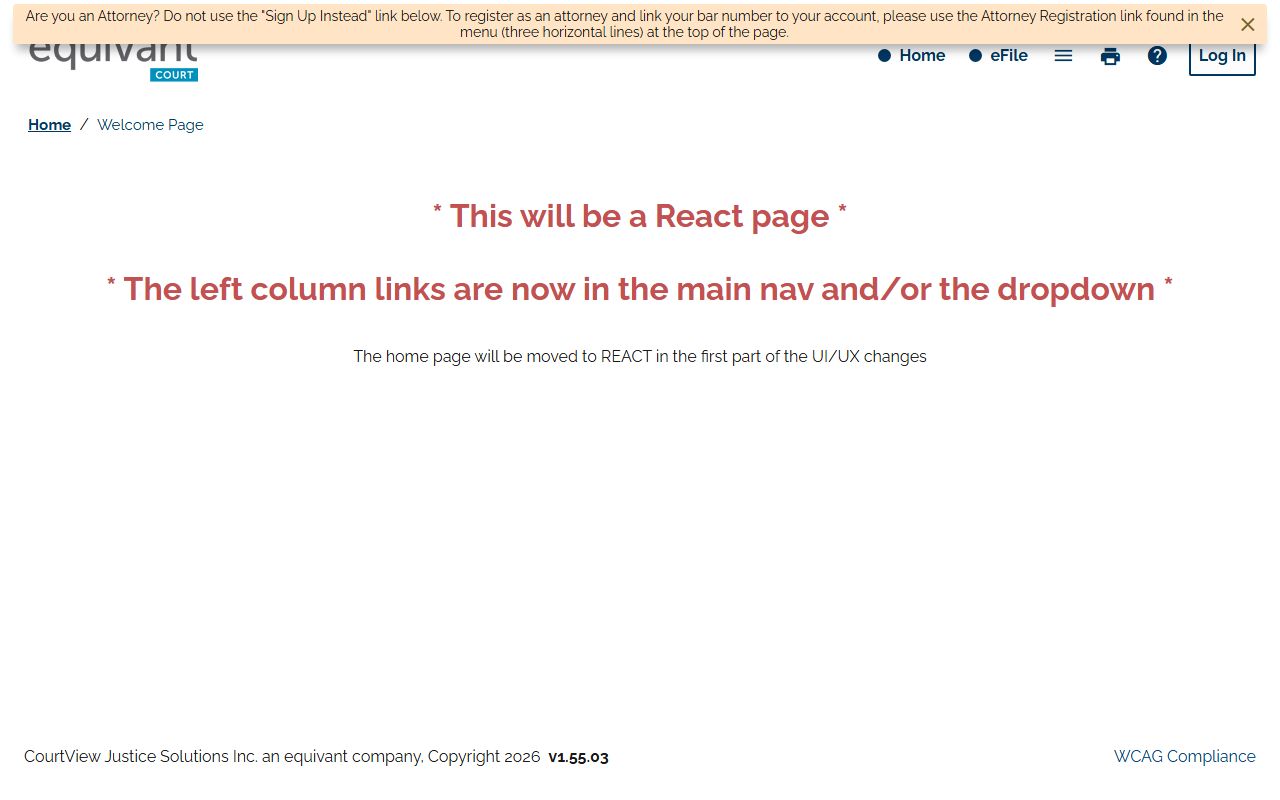Go to Home in the main nav
This screenshot has height=800, width=1280.
(912, 56)
